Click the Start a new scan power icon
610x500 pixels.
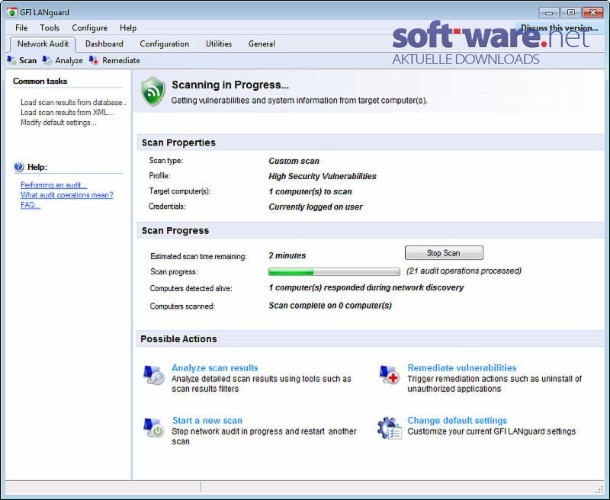pos(154,427)
